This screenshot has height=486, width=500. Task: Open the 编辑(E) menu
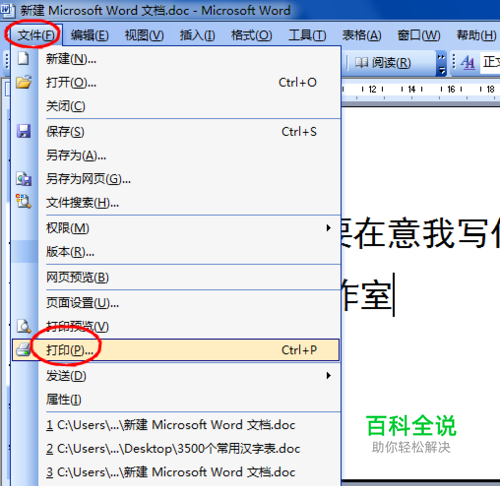click(x=89, y=35)
